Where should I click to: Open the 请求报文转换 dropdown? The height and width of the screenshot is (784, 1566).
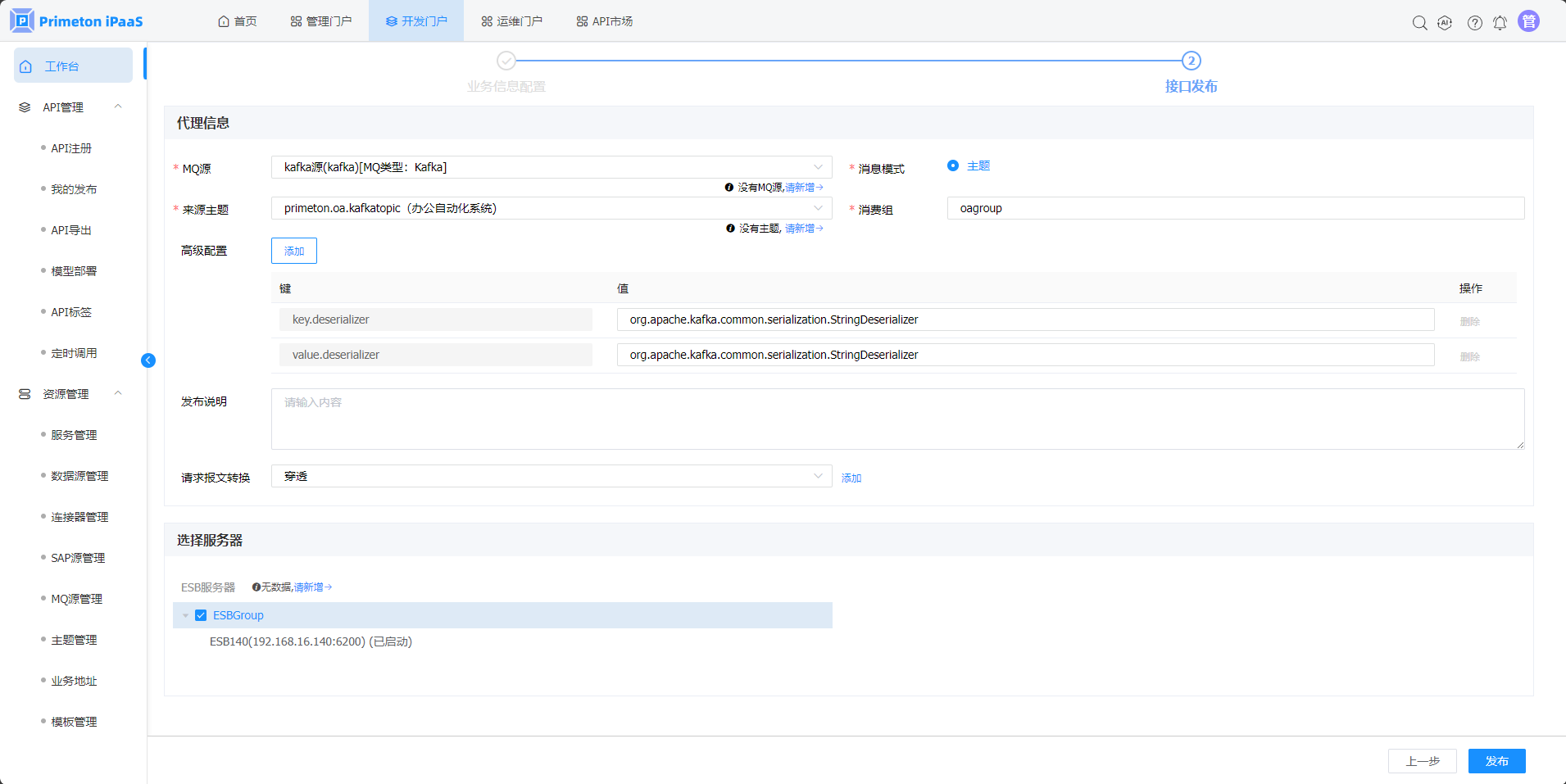click(x=551, y=476)
